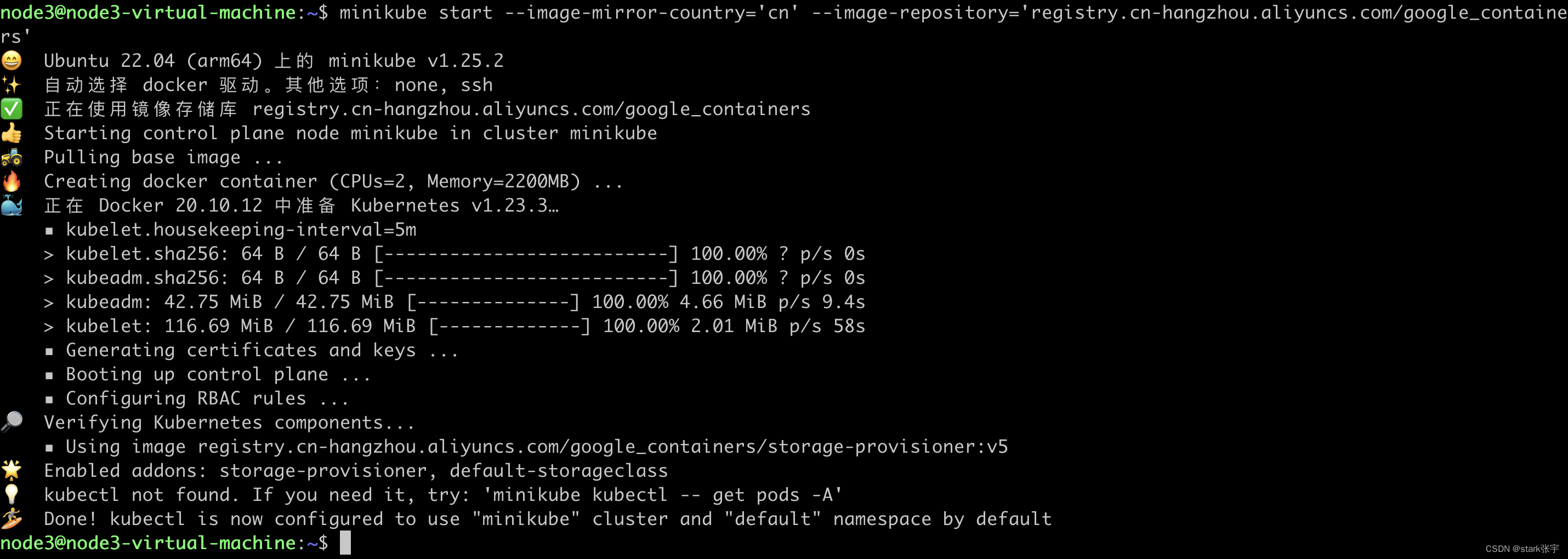
Task: Click the magnifying glass emoji by Verifying Kubernetes
Action: pyautogui.click(x=12, y=421)
